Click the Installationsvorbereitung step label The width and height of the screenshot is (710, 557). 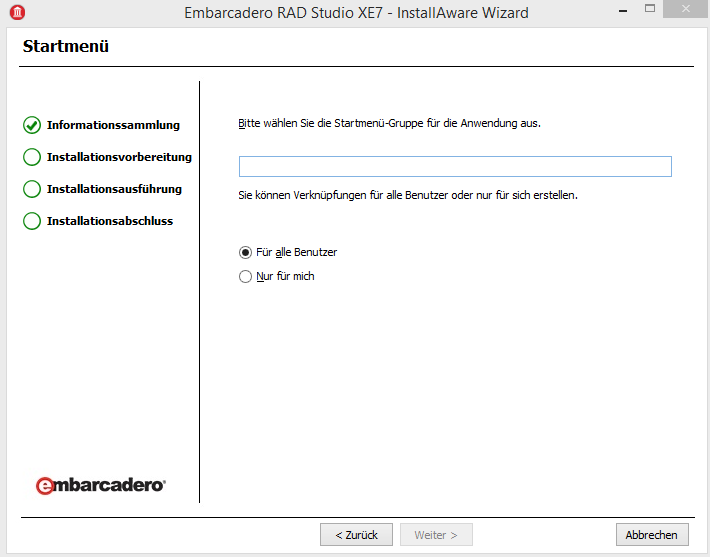click(119, 157)
